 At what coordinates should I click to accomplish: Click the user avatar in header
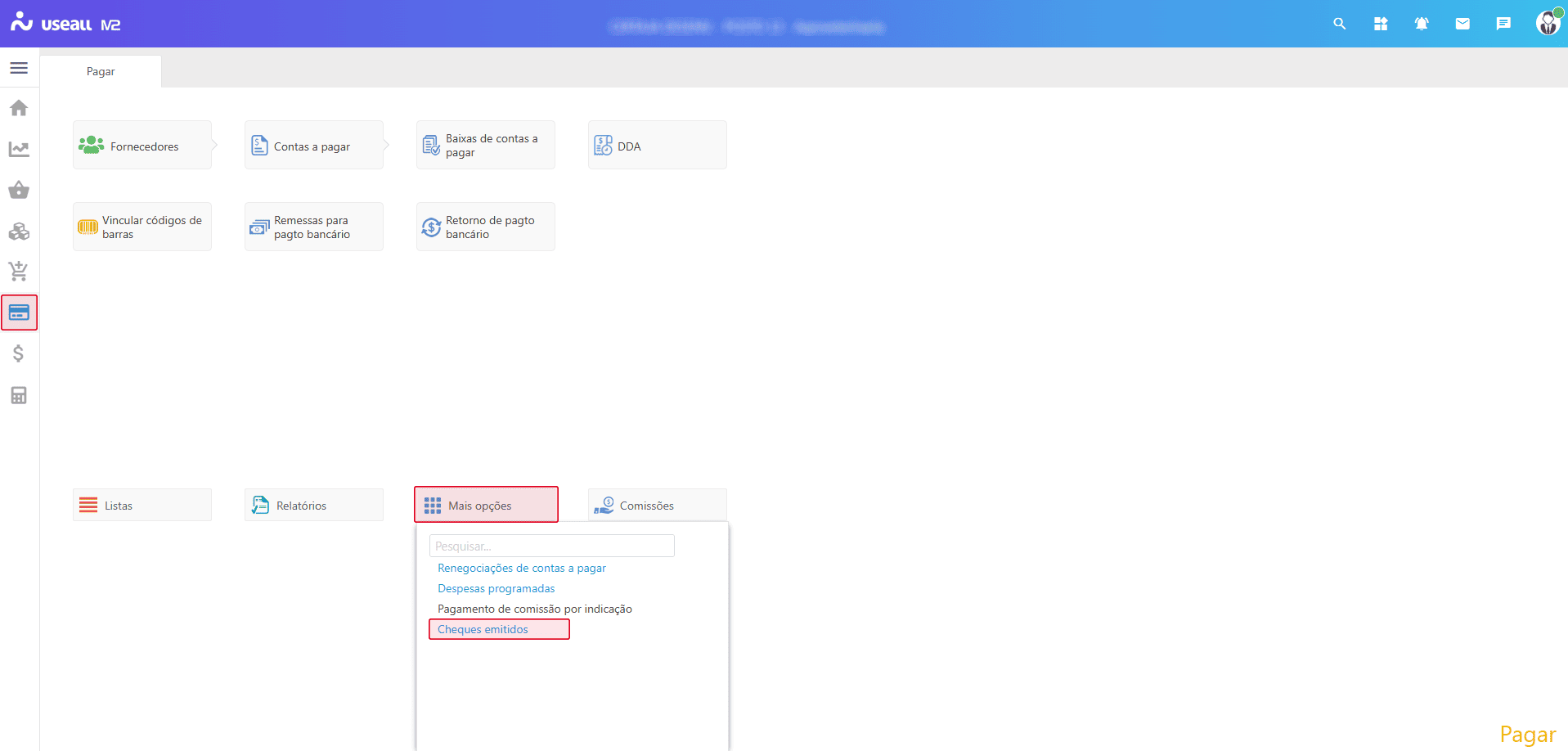click(x=1547, y=24)
